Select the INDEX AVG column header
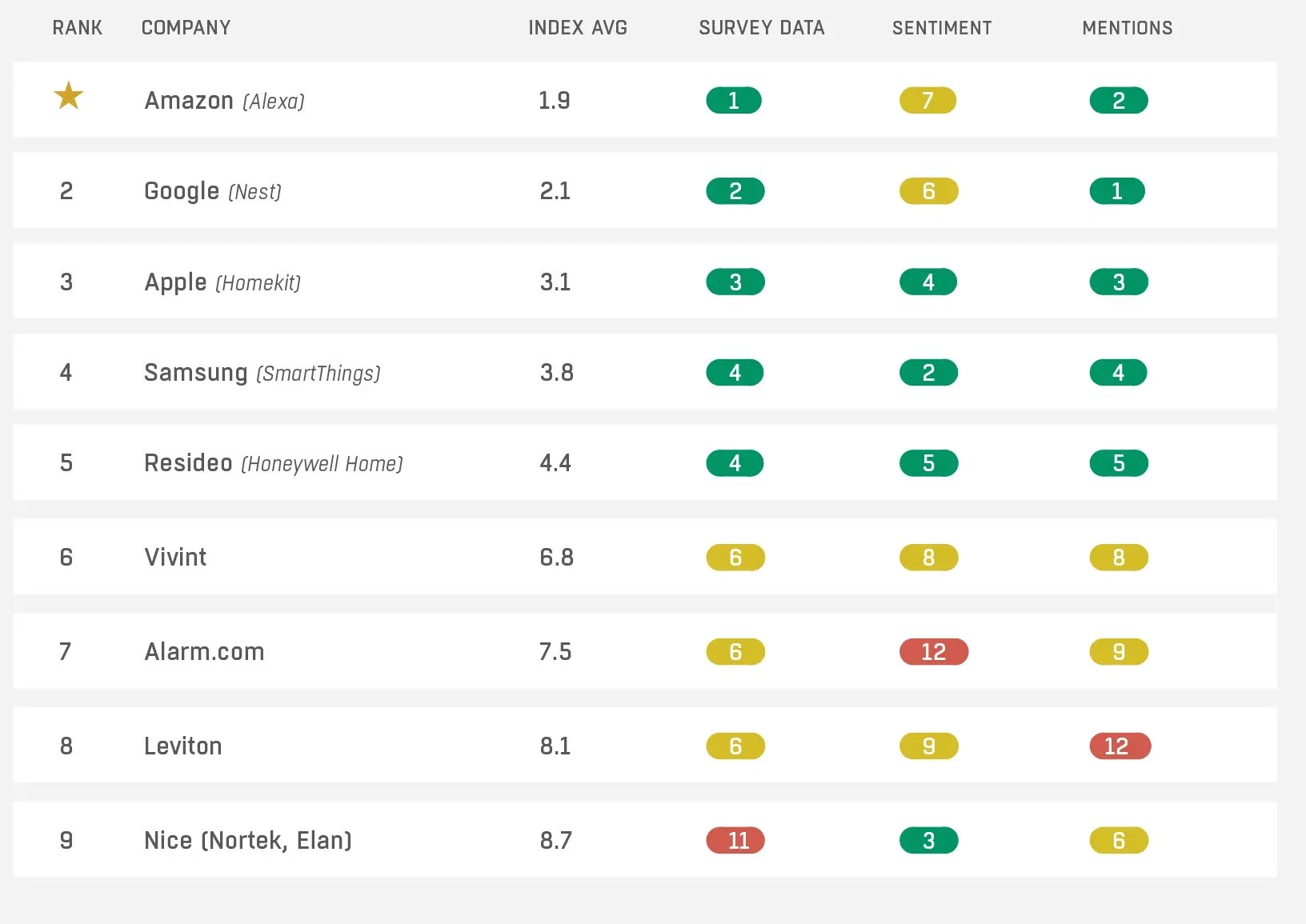The width and height of the screenshot is (1306, 924). pyautogui.click(x=578, y=28)
